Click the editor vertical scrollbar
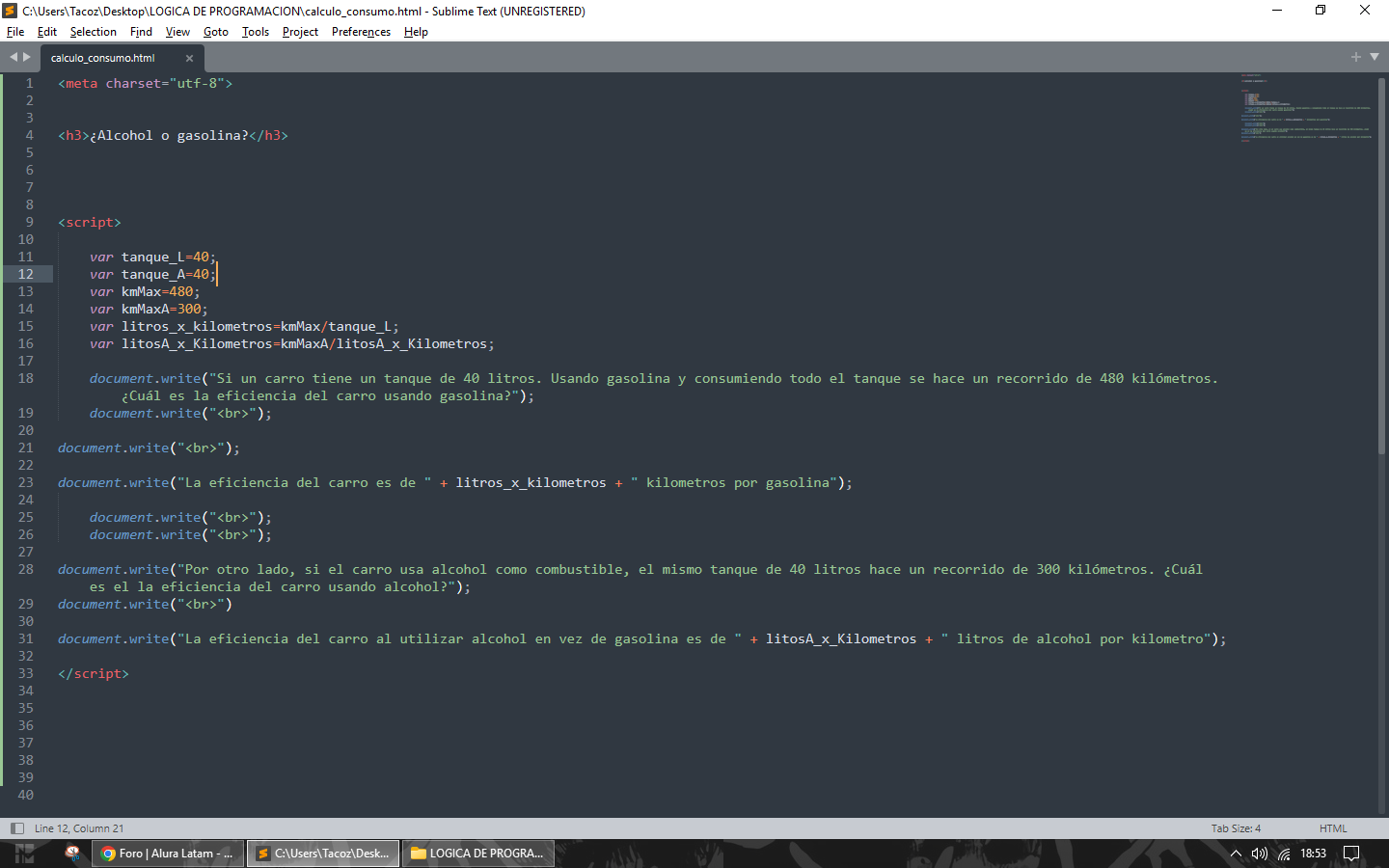The width and height of the screenshot is (1389, 868). 1381,265
